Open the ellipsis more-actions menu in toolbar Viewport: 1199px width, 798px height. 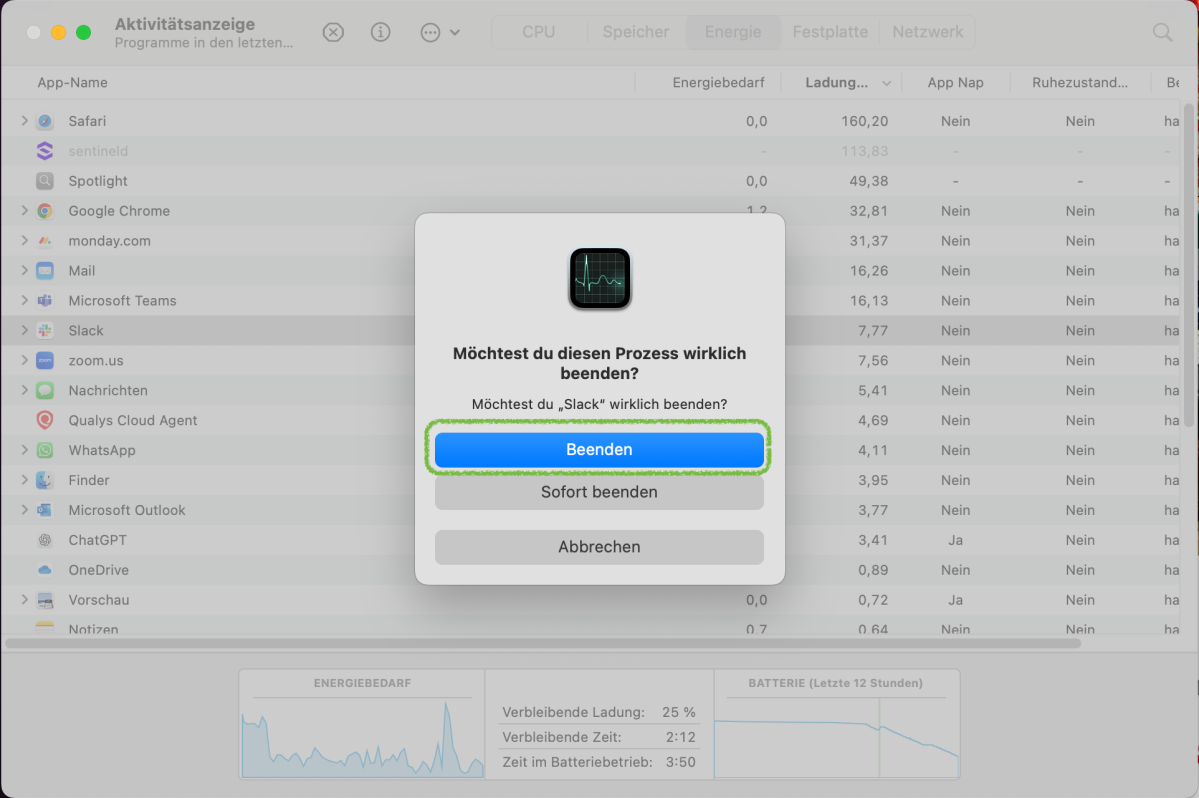pos(440,32)
